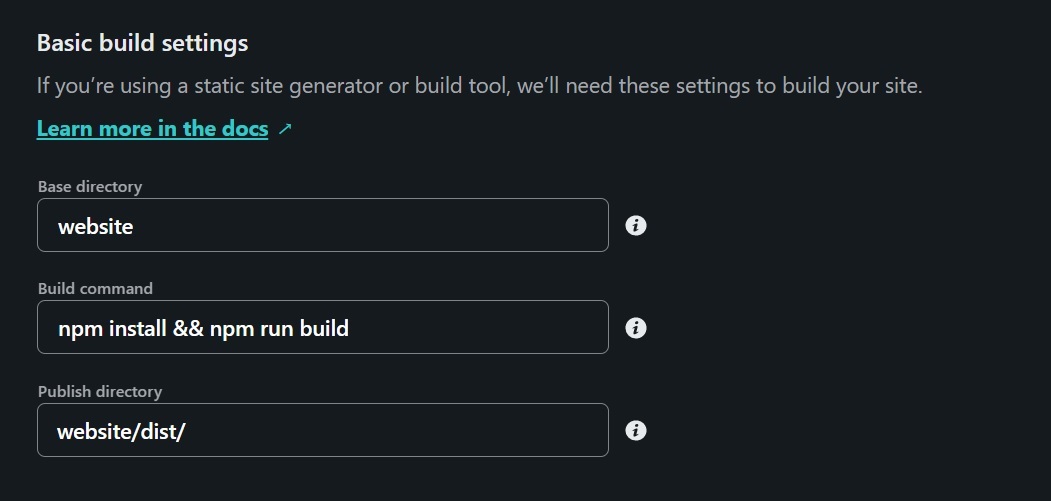Click the Basic build settings heading
This screenshot has width=1051, height=501.
coord(142,43)
